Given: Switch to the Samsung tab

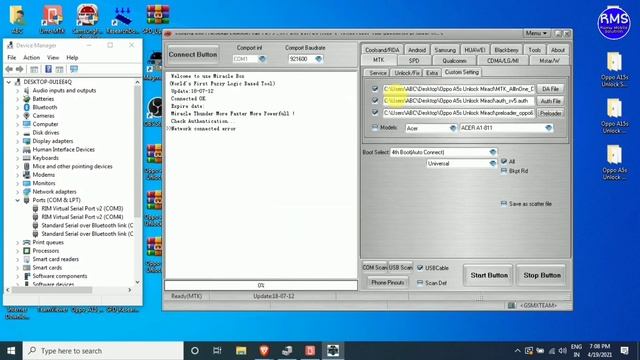Looking at the screenshot, I should click(444, 50).
